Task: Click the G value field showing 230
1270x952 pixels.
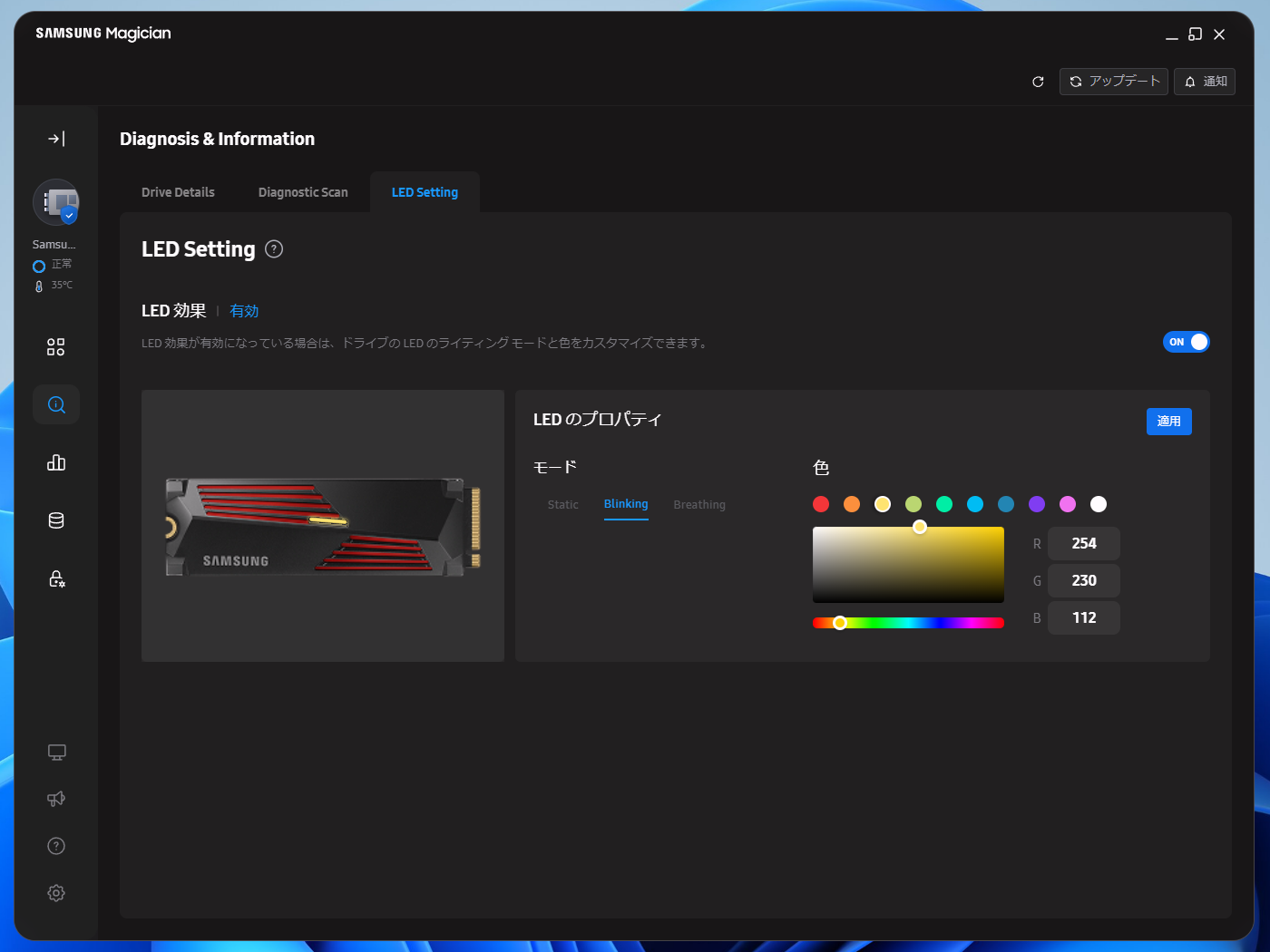Action: point(1084,581)
